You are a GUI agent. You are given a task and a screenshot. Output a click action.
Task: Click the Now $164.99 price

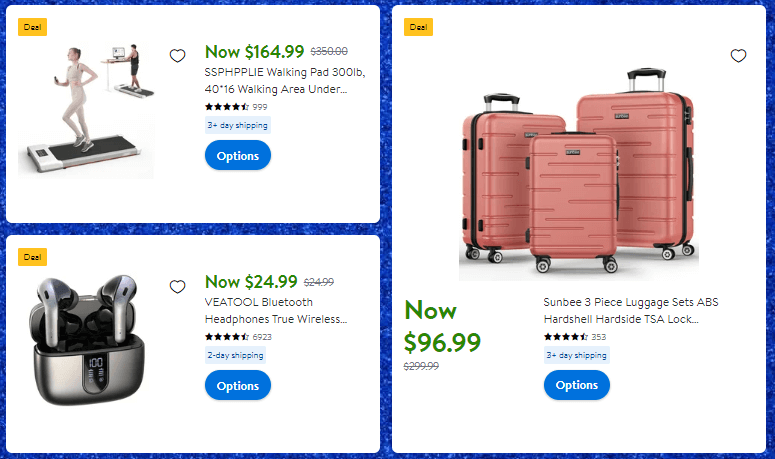(254, 52)
